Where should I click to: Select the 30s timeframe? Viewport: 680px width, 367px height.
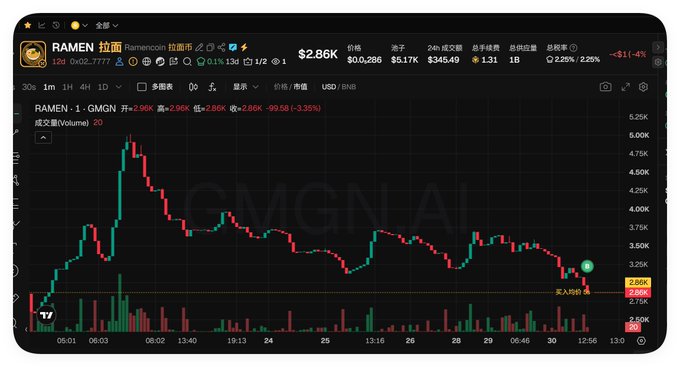tap(29, 87)
